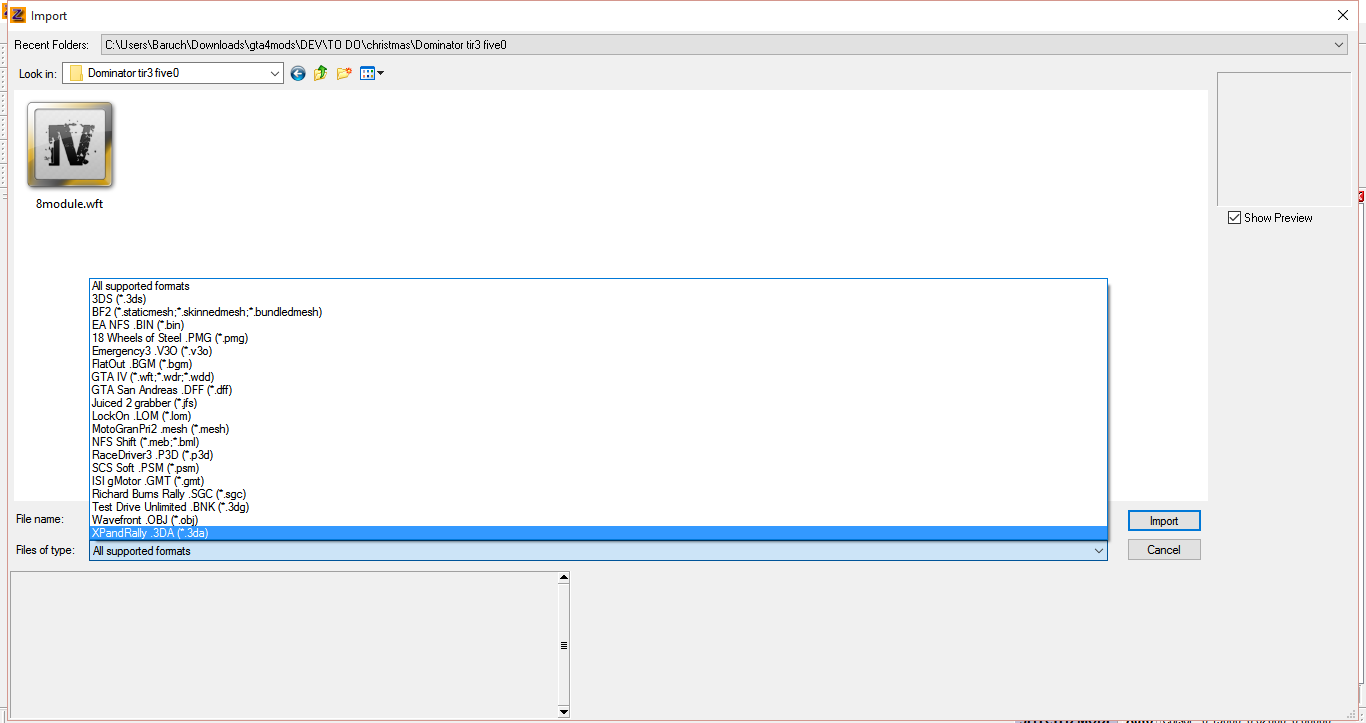This screenshot has height=723, width=1366.
Task: Open the View Menu icon
Action: click(x=372, y=73)
